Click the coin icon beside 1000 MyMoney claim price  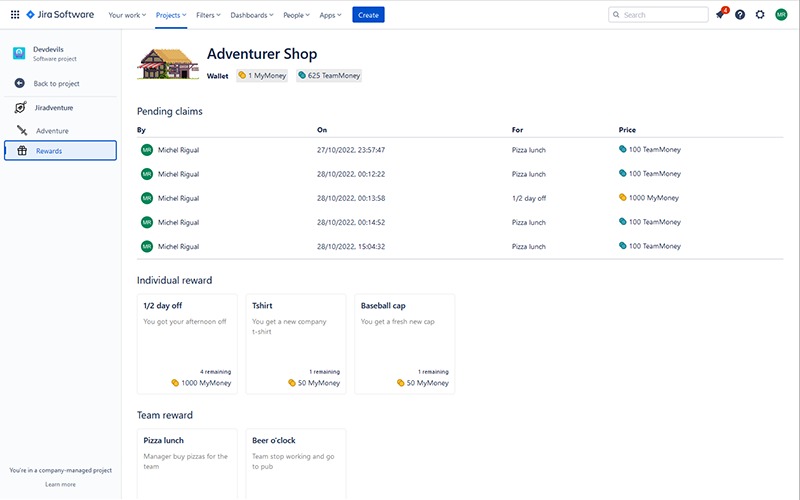[622, 197]
